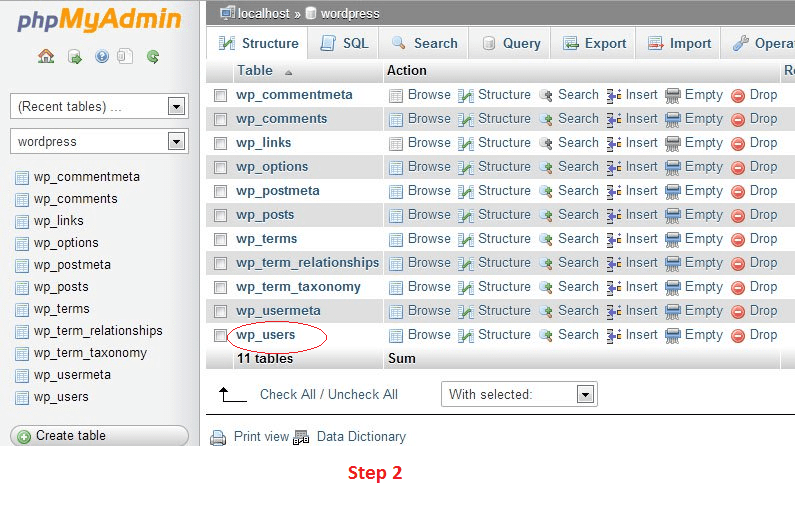Switch to the Import tab
This screenshot has height=505, width=795.
(x=679, y=44)
